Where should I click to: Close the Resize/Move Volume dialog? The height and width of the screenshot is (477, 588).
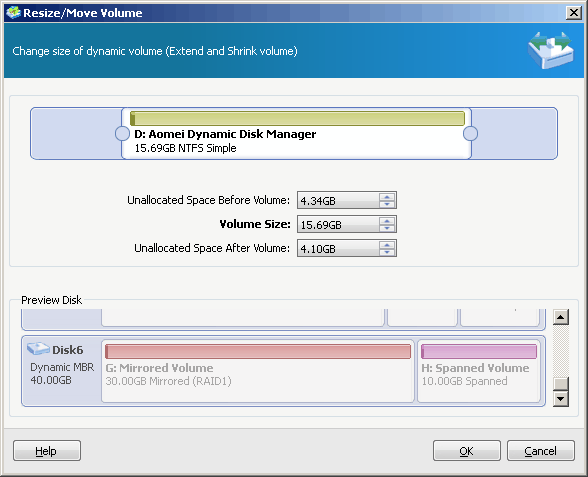point(574,13)
